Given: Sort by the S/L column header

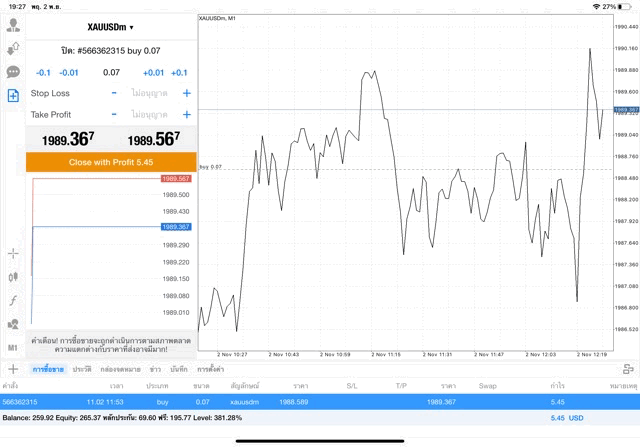Looking at the screenshot, I should (x=352, y=386).
